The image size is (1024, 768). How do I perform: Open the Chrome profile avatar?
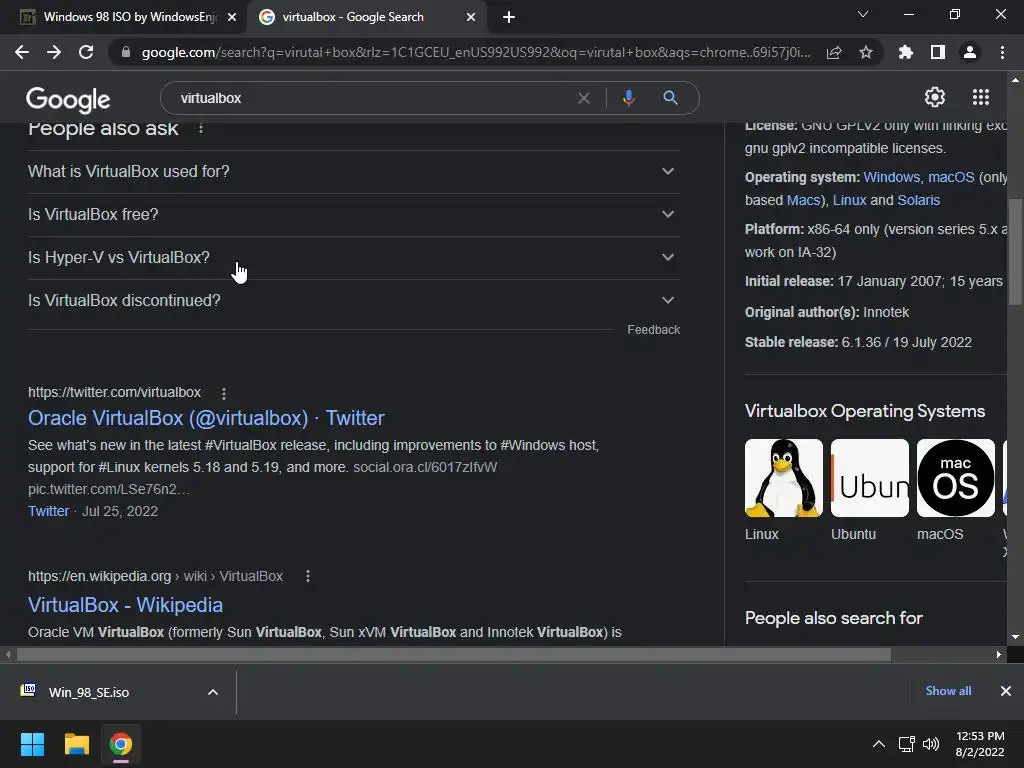[970, 52]
